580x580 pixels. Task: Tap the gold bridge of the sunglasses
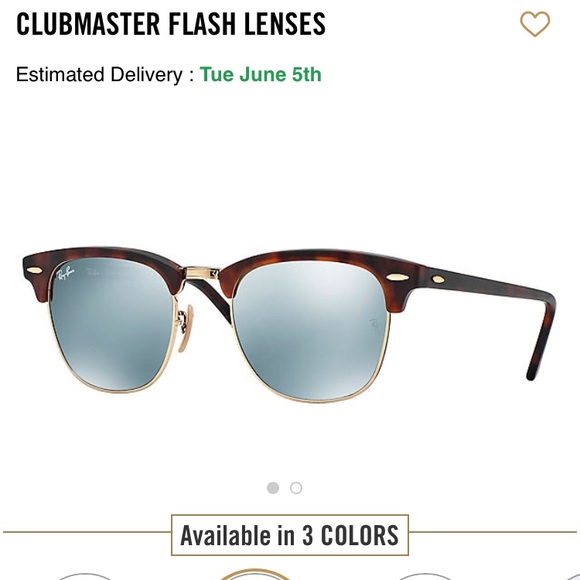click(202, 273)
